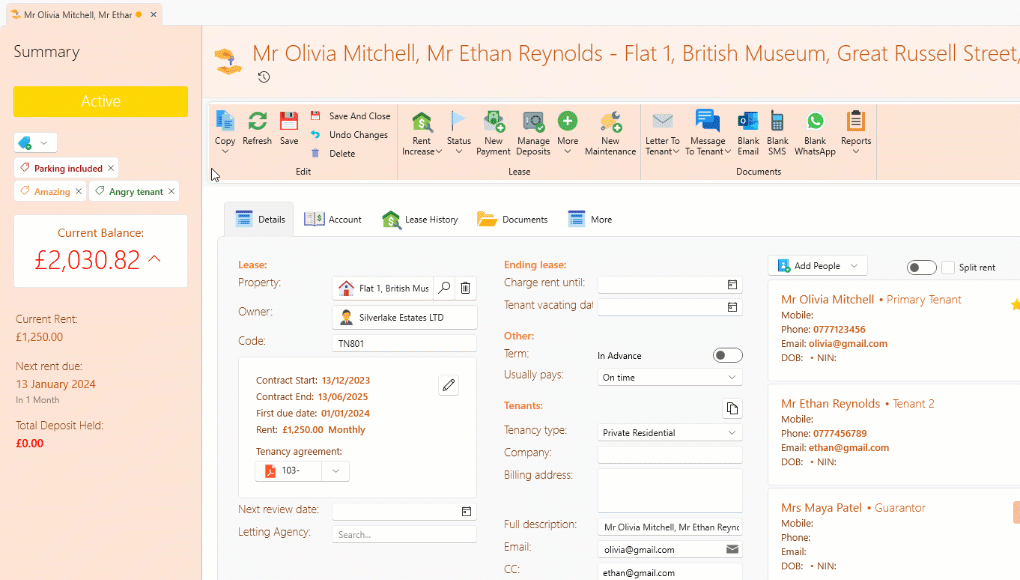Expand the Add People dropdown
The image size is (1020, 580).
pyautogui.click(x=853, y=266)
